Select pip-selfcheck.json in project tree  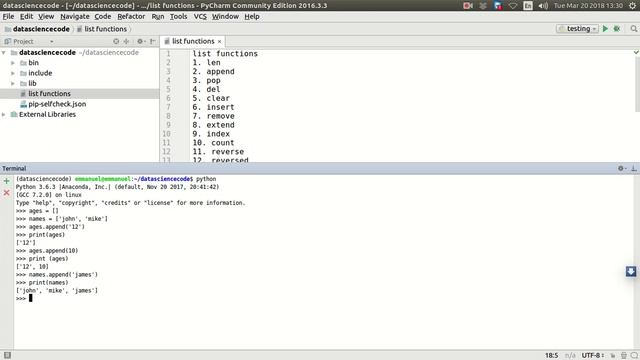[80, 104]
